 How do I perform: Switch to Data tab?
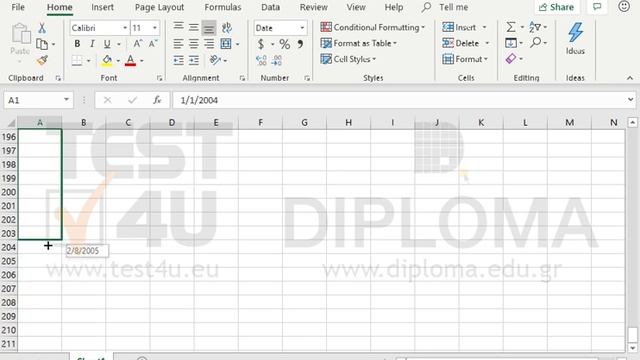[271, 7]
